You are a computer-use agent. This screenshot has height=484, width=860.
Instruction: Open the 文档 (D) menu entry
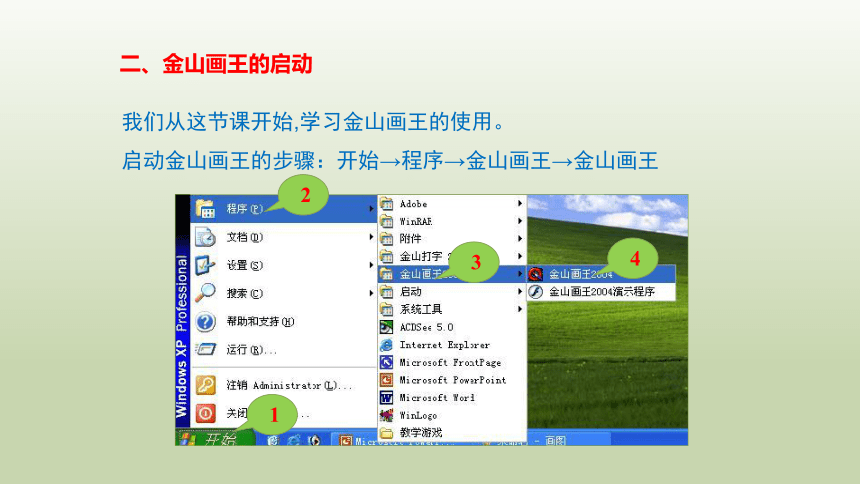click(284, 237)
